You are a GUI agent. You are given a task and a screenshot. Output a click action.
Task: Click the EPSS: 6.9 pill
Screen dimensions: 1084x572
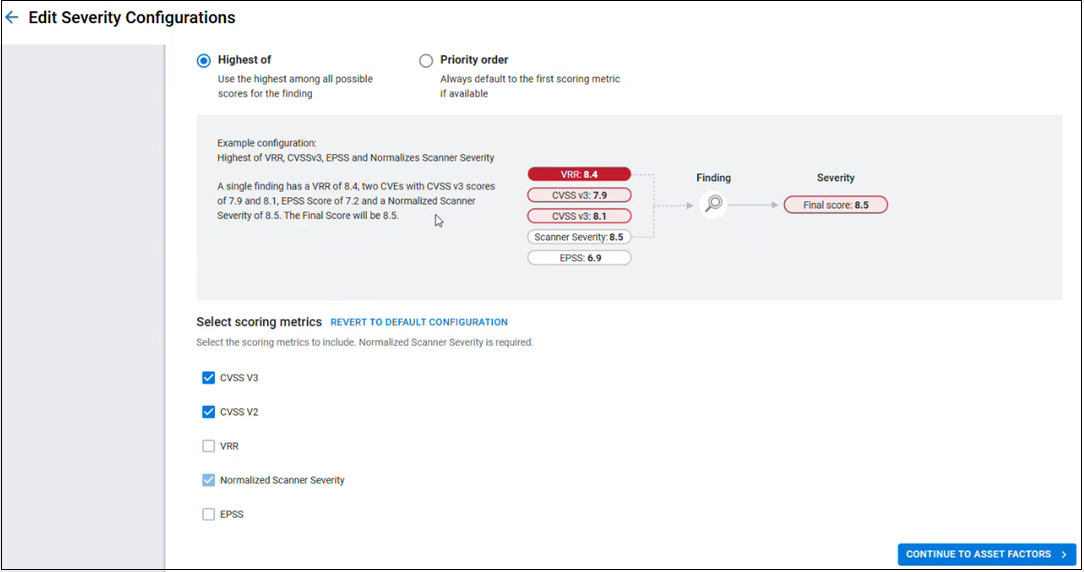[x=579, y=258]
